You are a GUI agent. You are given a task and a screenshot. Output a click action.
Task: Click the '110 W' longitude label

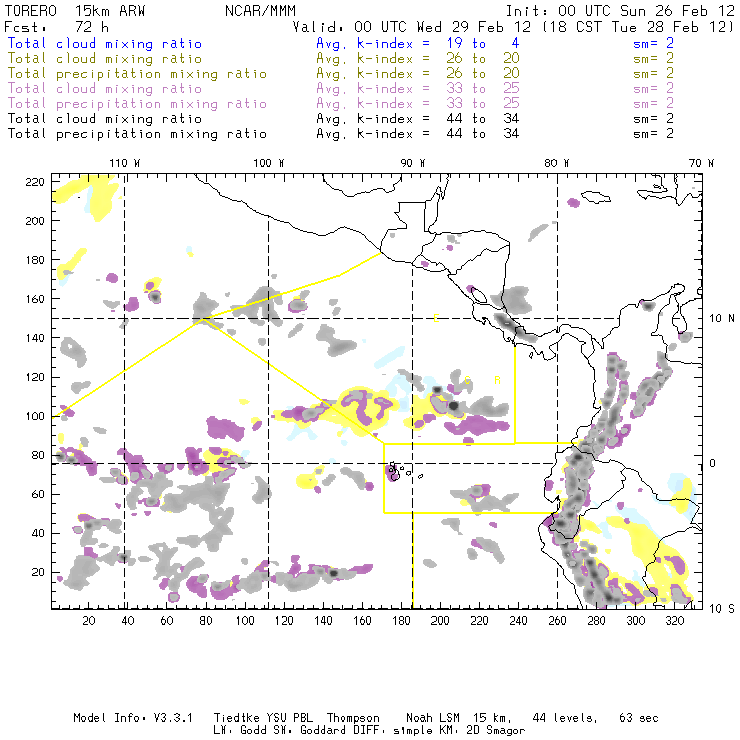click(125, 163)
